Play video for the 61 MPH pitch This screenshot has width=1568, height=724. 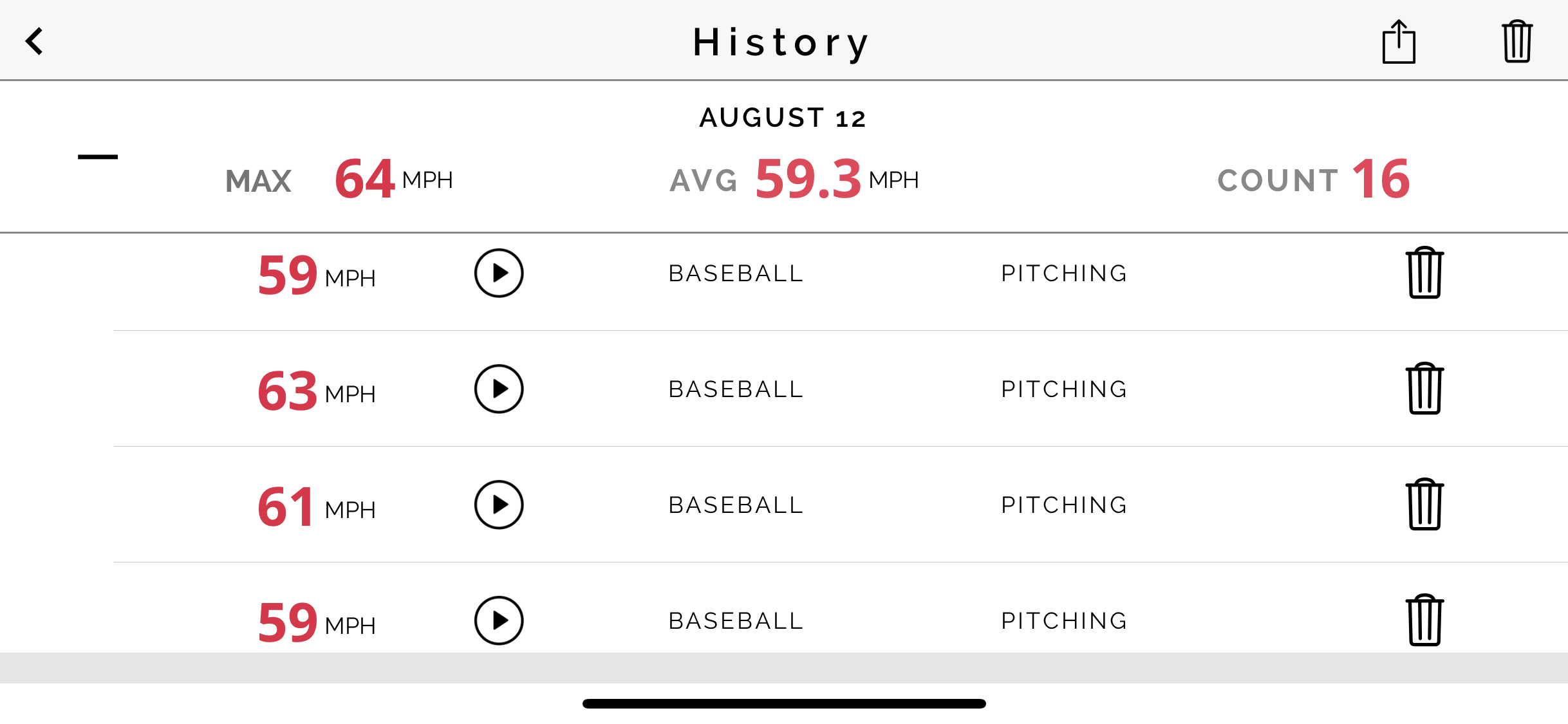tap(499, 505)
